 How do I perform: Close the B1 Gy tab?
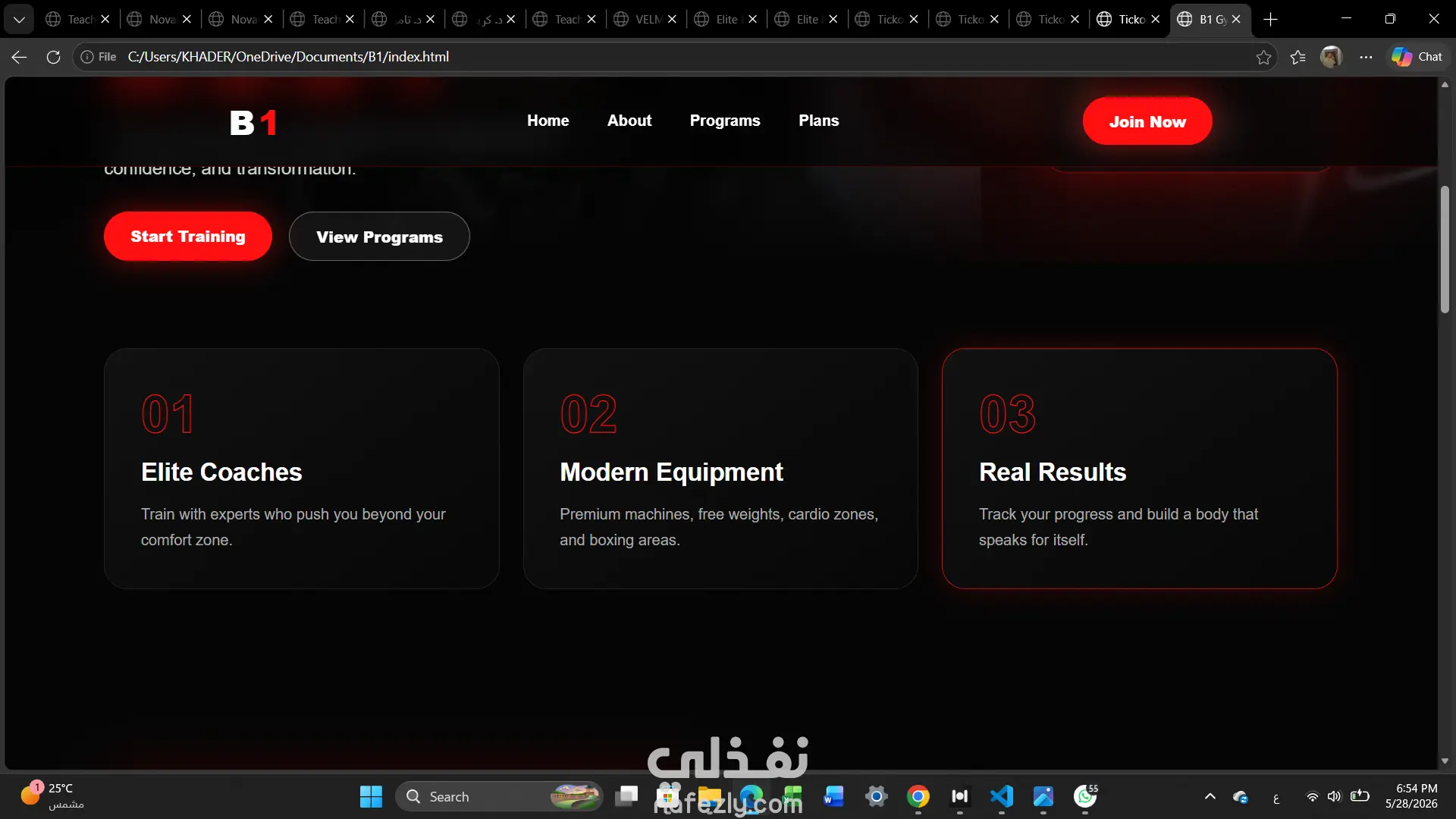coord(1236,20)
